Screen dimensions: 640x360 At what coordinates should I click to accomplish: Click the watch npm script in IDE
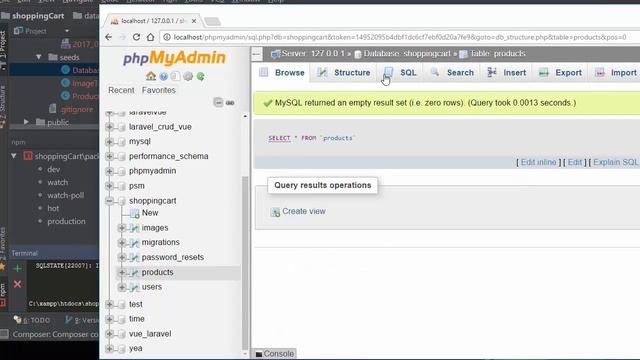coord(58,182)
